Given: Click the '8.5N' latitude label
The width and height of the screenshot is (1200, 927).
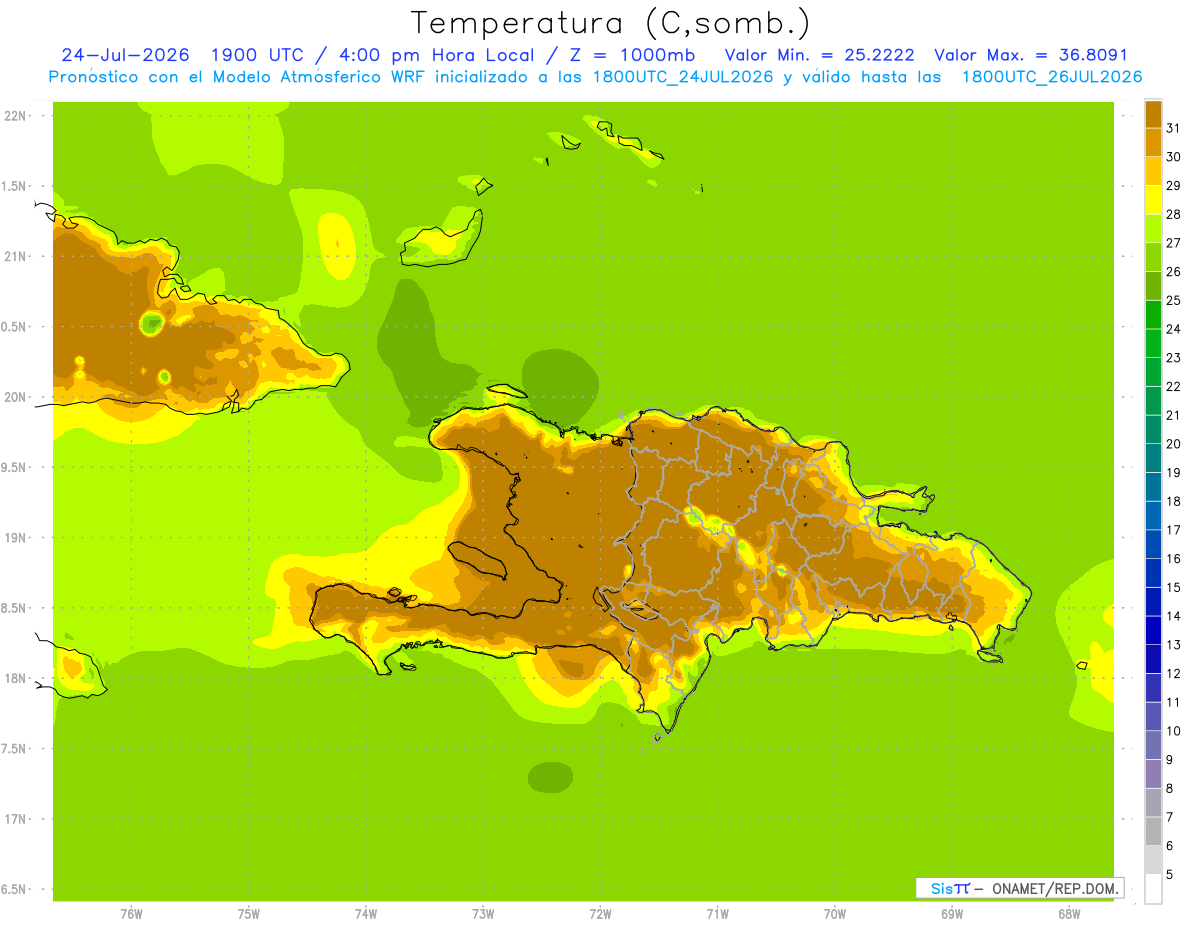Looking at the screenshot, I should [x=14, y=608].
